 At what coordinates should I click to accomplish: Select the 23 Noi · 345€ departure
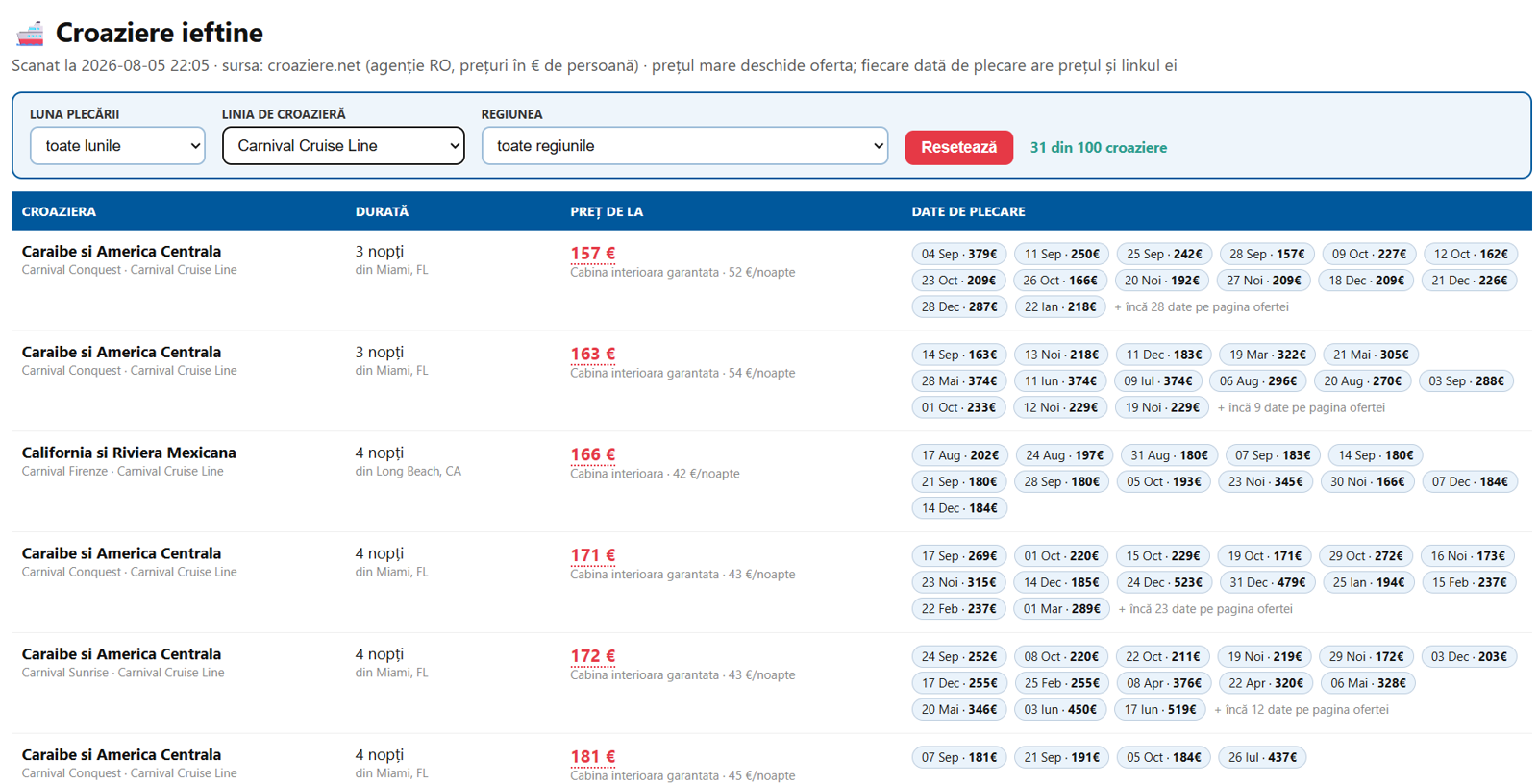click(x=1265, y=482)
